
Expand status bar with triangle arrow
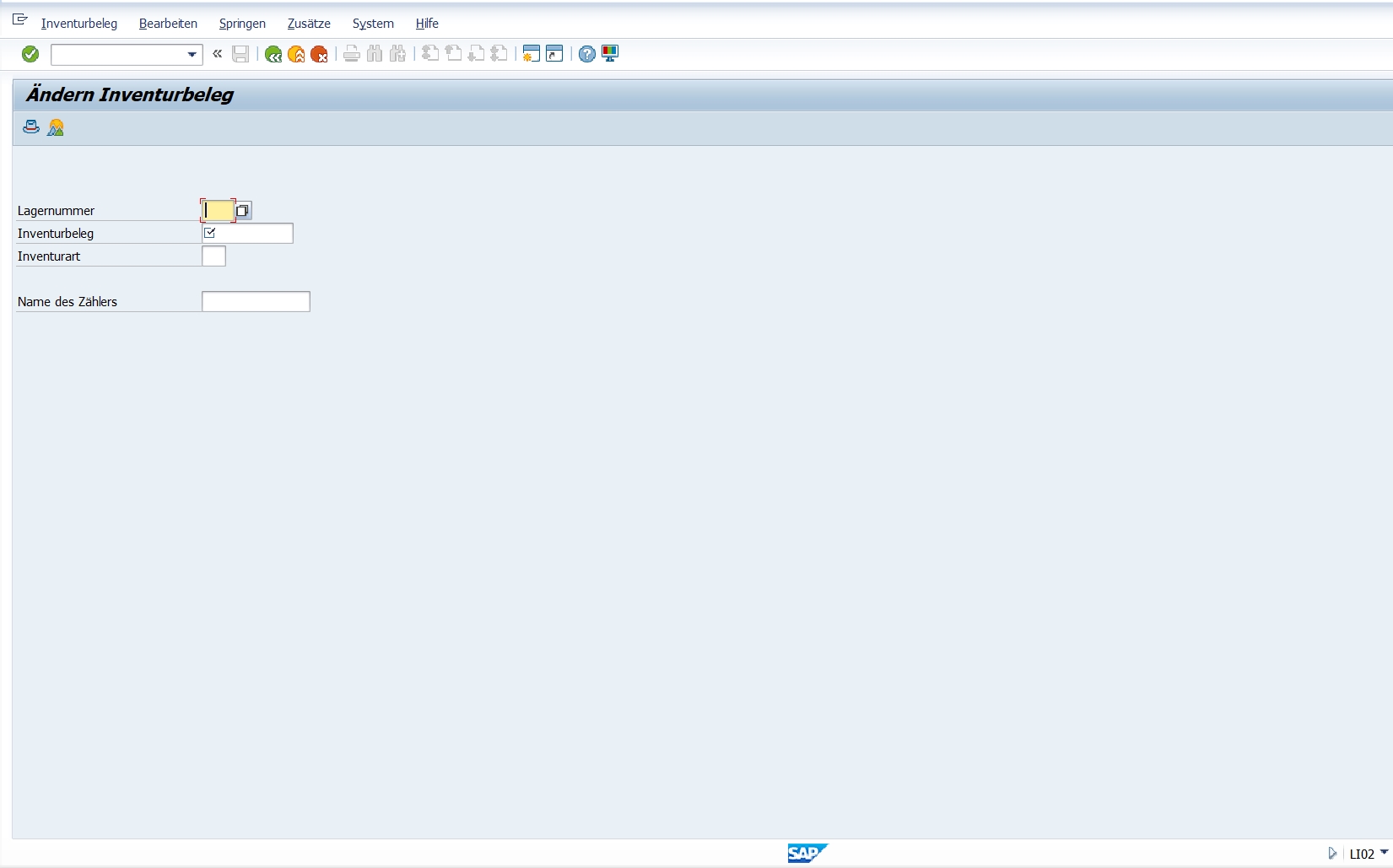click(x=1332, y=854)
